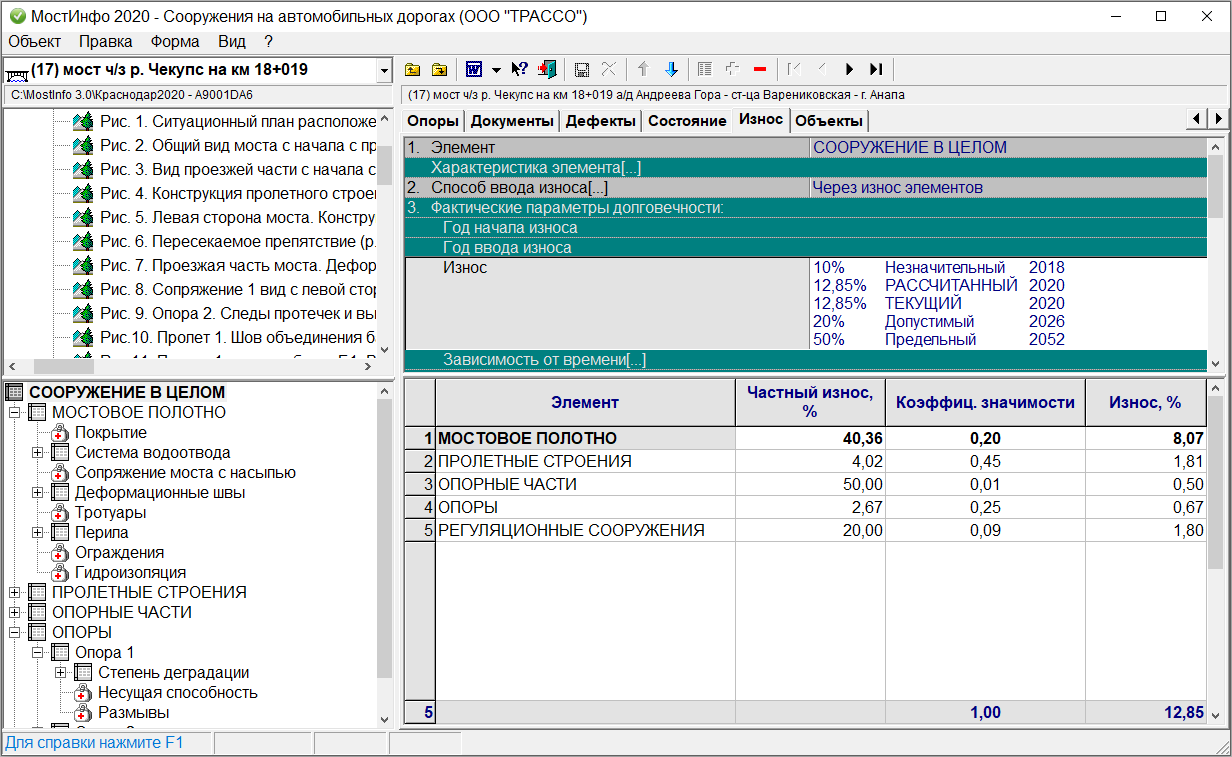Open dropdown arrow next to Word icon
The width and height of the screenshot is (1232, 757).
pyautogui.click(x=496, y=69)
